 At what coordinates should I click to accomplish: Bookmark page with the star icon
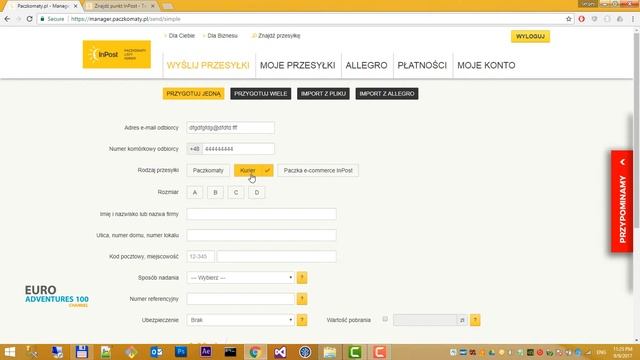tap(569, 19)
